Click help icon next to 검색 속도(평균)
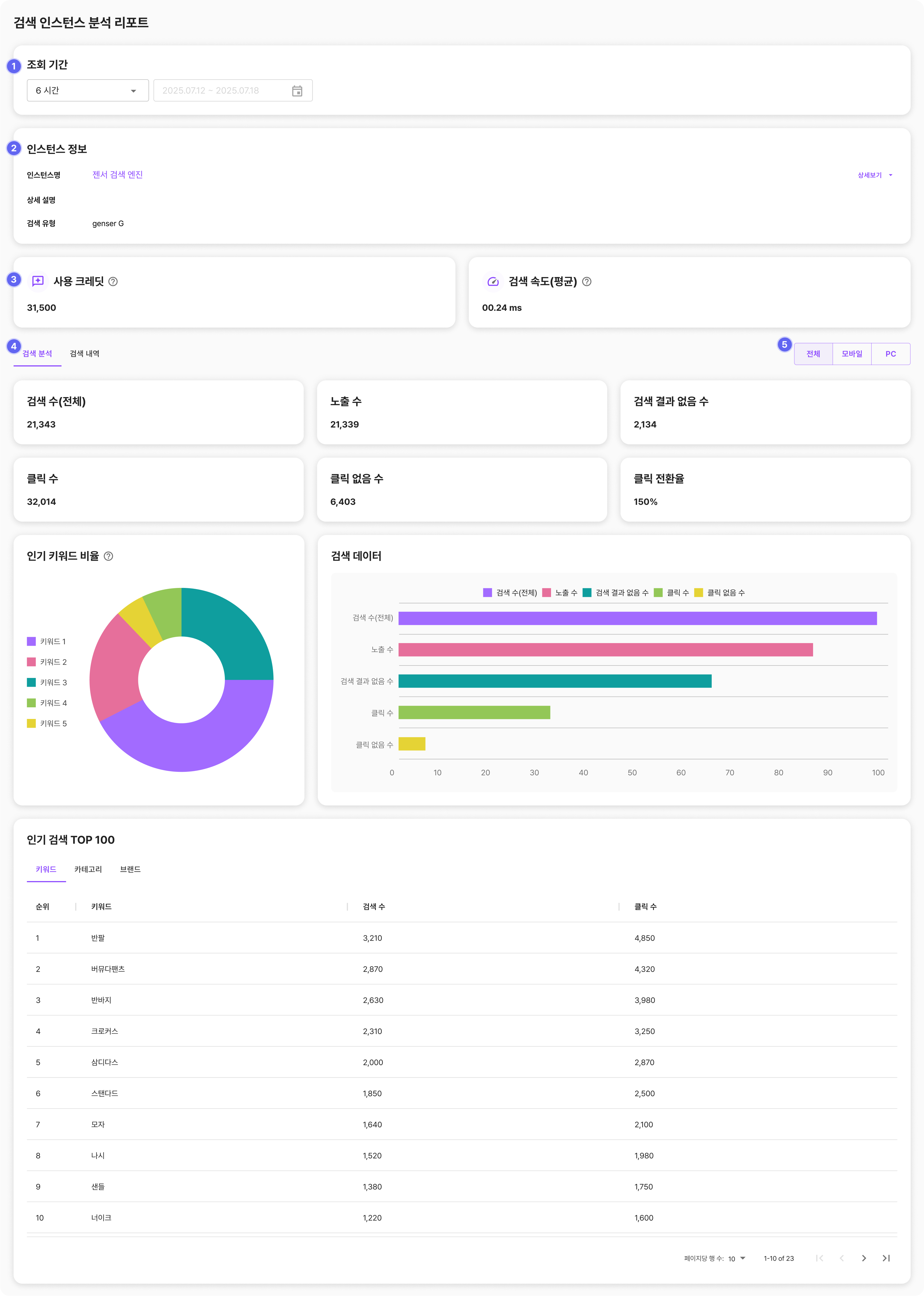 (x=586, y=281)
